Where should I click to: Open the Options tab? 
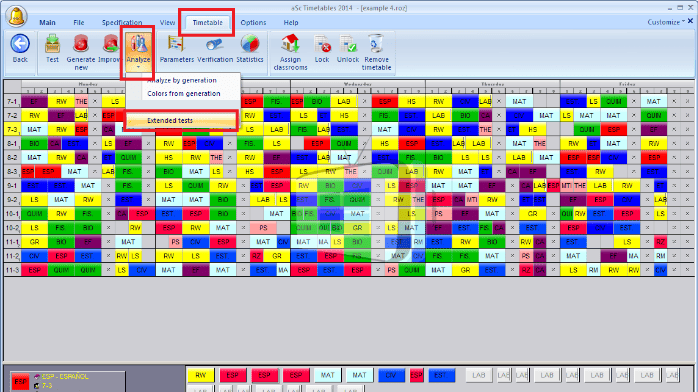tap(253, 22)
